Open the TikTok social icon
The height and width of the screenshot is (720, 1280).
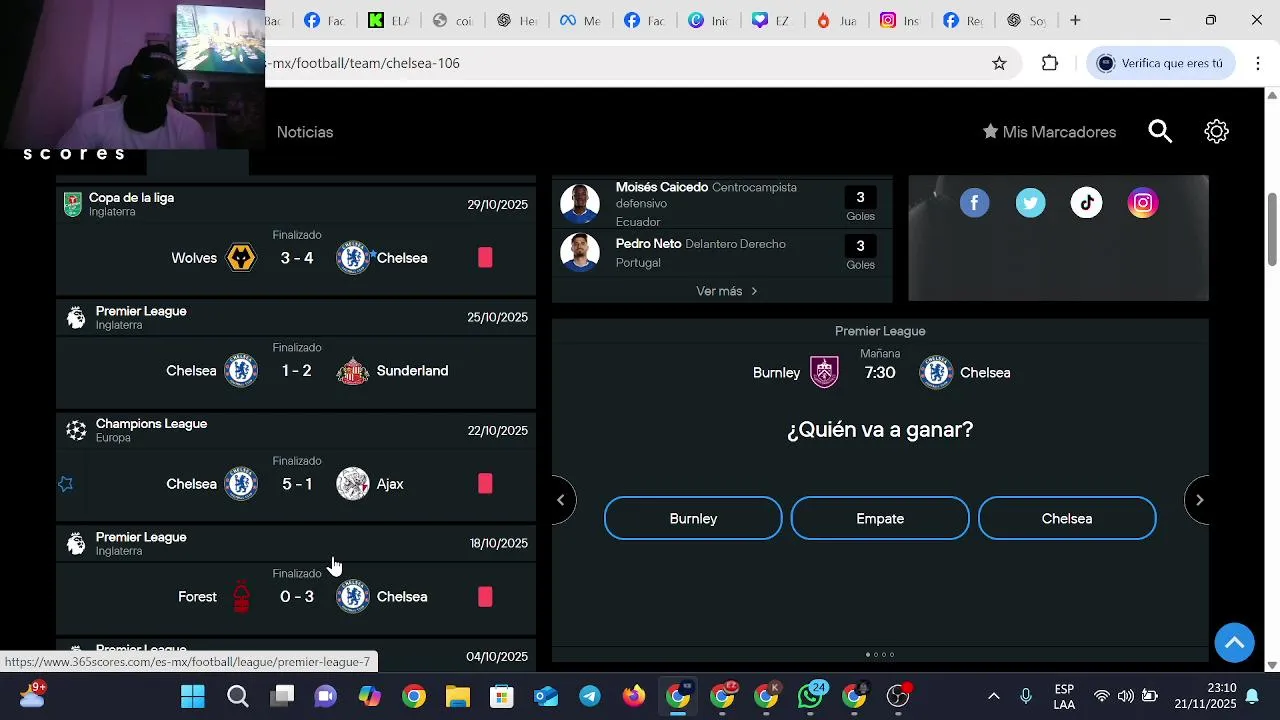1086,203
